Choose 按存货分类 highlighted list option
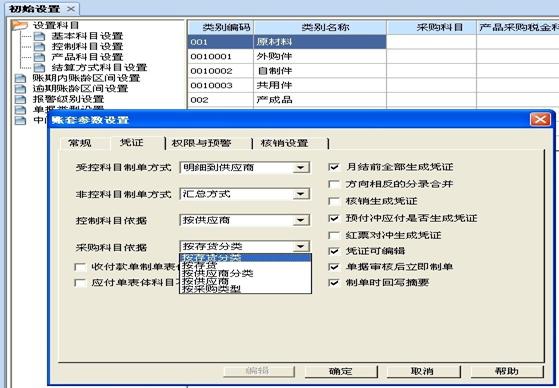The height and width of the screenshot is (388, 559). 245,257
